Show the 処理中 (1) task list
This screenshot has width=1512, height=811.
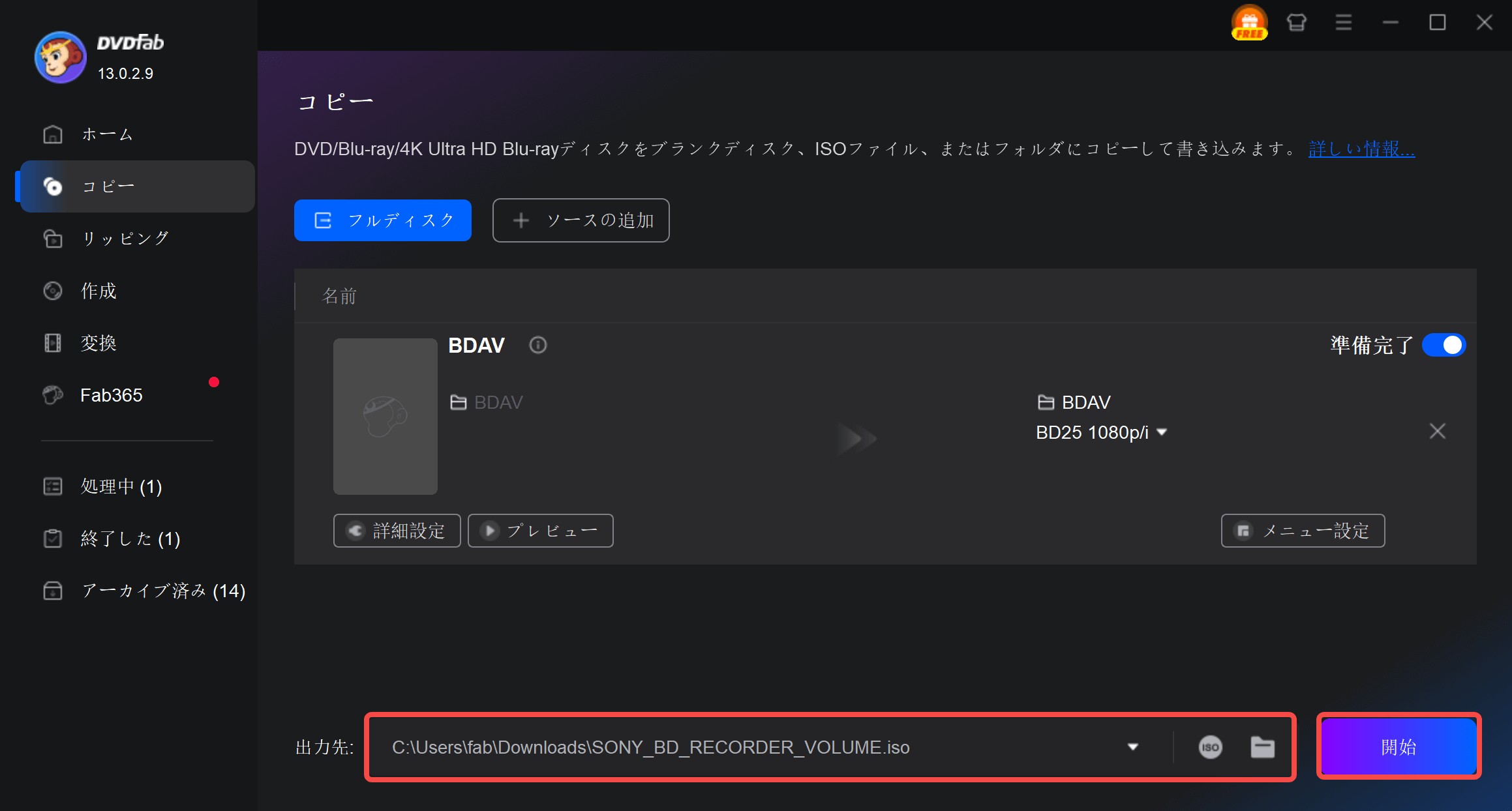137,486
